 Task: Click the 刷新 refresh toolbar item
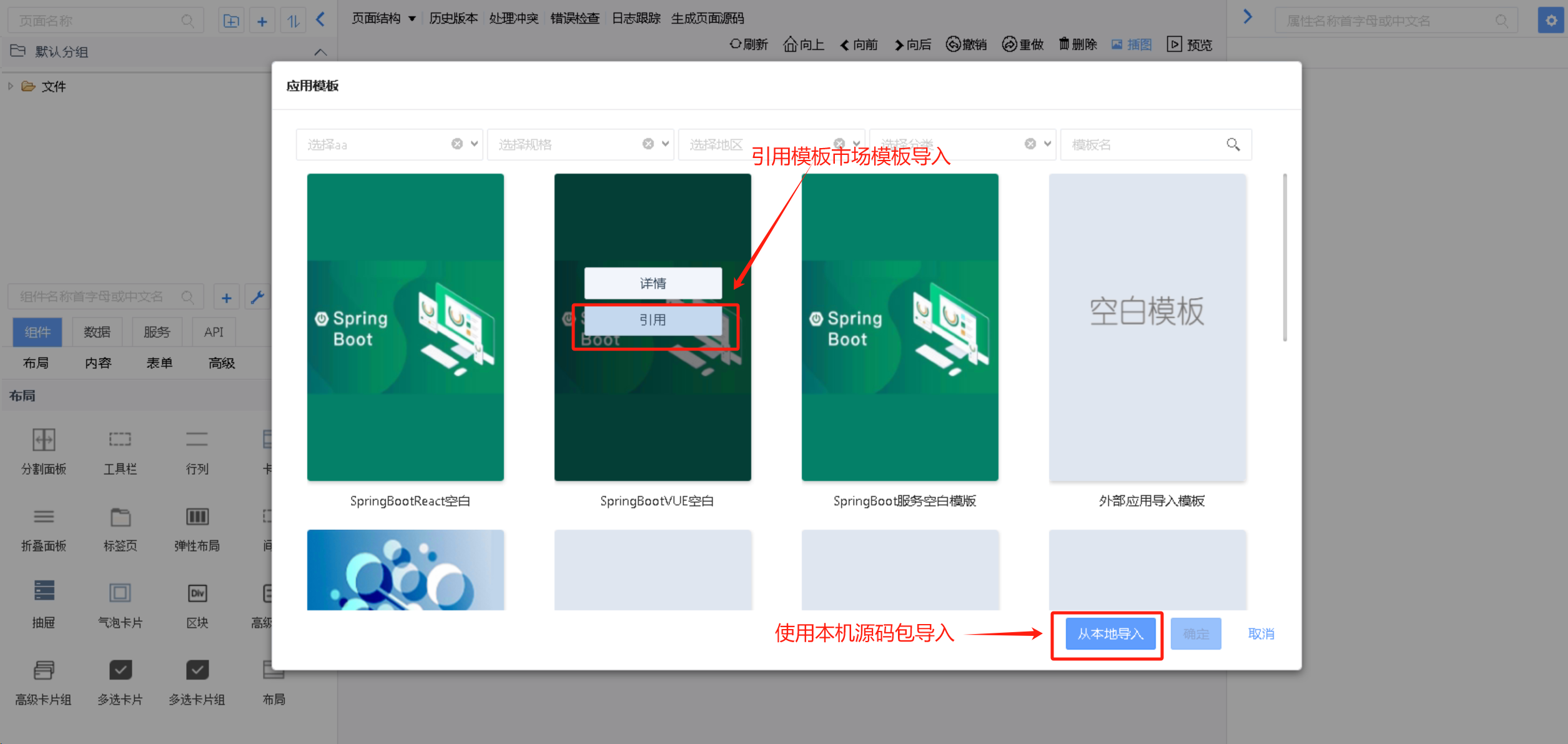(x=749, y=44)
